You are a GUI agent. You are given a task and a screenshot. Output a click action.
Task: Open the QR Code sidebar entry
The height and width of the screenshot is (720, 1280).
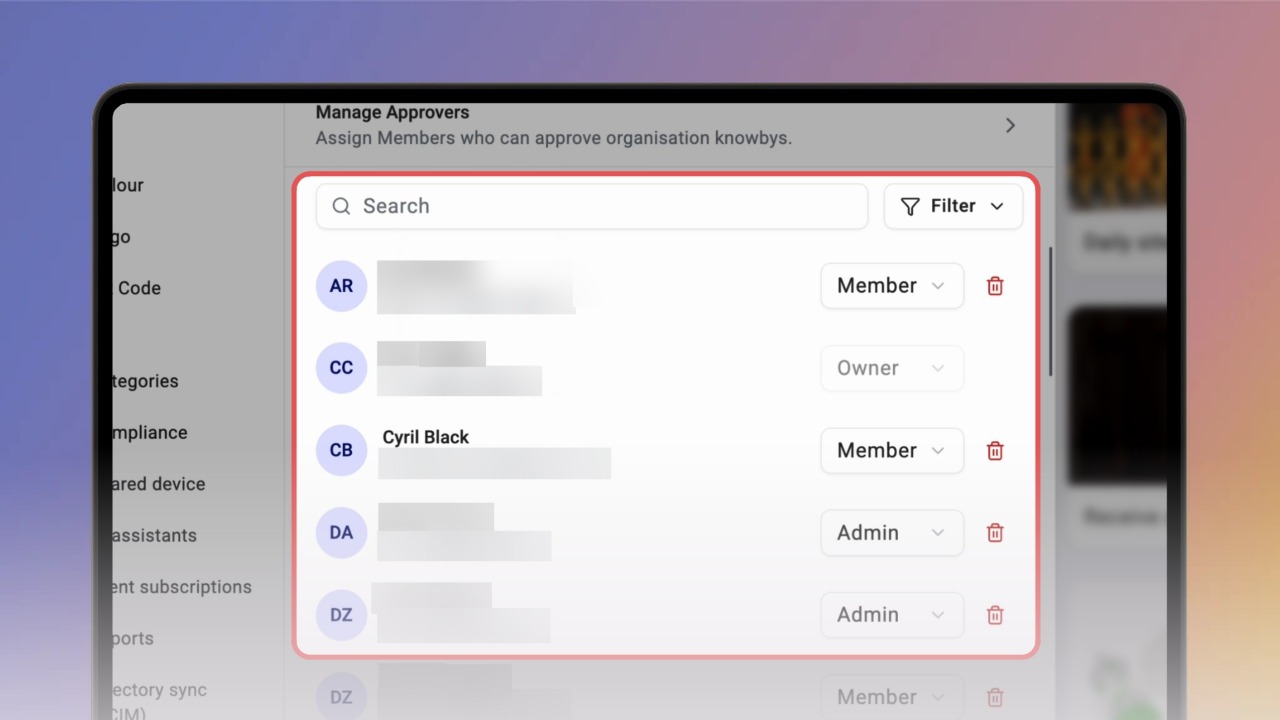tap(139, 288)
